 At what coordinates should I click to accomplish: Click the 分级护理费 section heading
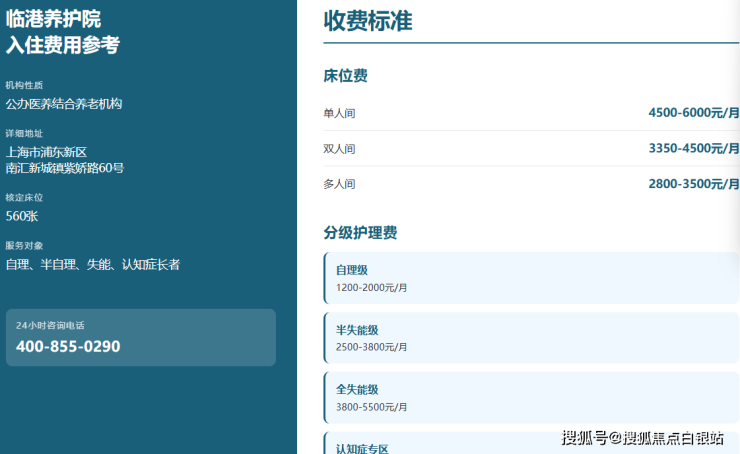click(x=360, y=233)
